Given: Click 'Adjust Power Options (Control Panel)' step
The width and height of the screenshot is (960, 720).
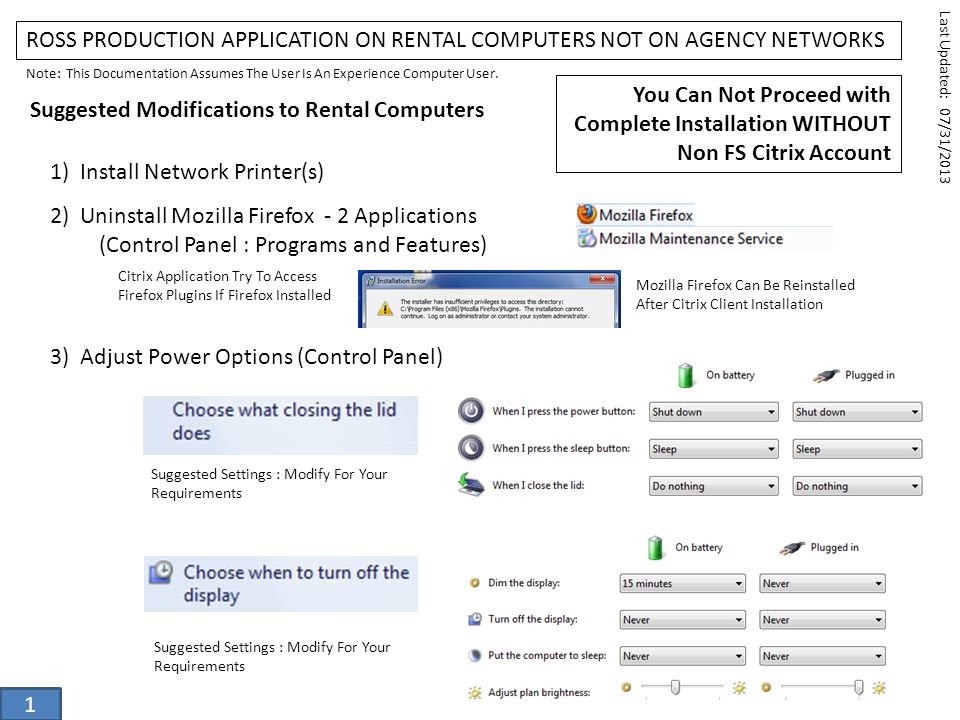Looking at the screenshot, I should pyautogui.click(x=261, y=357).
